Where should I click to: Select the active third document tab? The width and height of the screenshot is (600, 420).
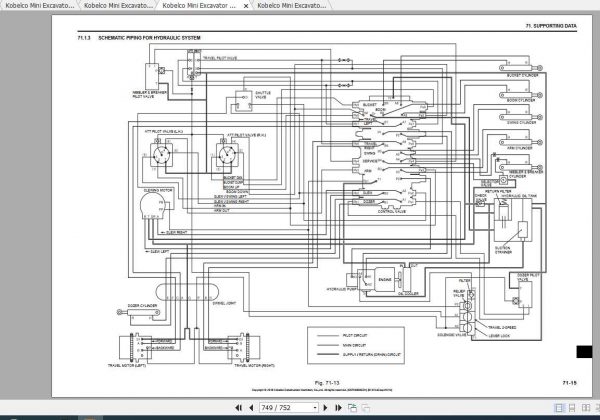tap(199, 5)
